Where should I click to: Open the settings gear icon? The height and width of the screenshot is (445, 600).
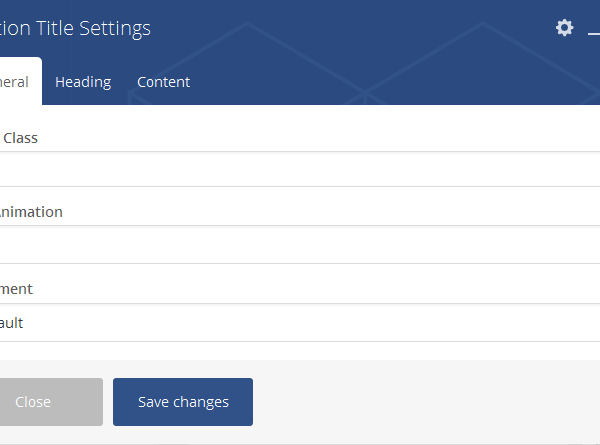click(x=565, y=28)
